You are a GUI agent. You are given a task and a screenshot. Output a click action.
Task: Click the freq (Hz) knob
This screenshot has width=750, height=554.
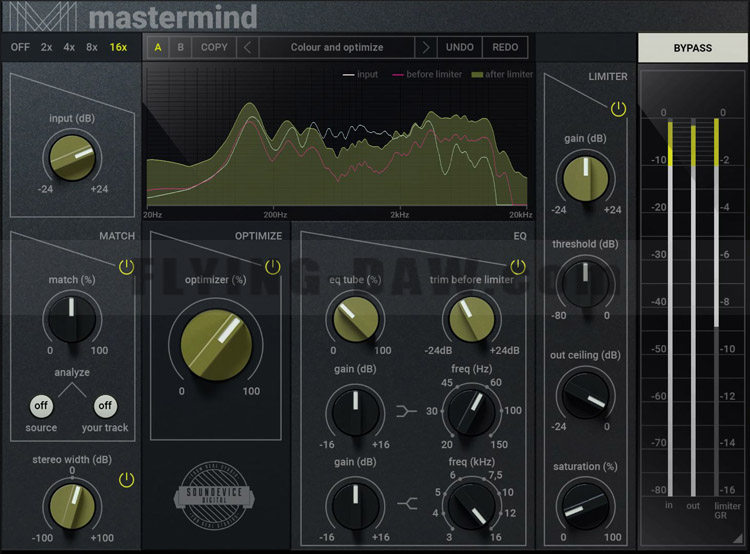(x=471, y=411)
